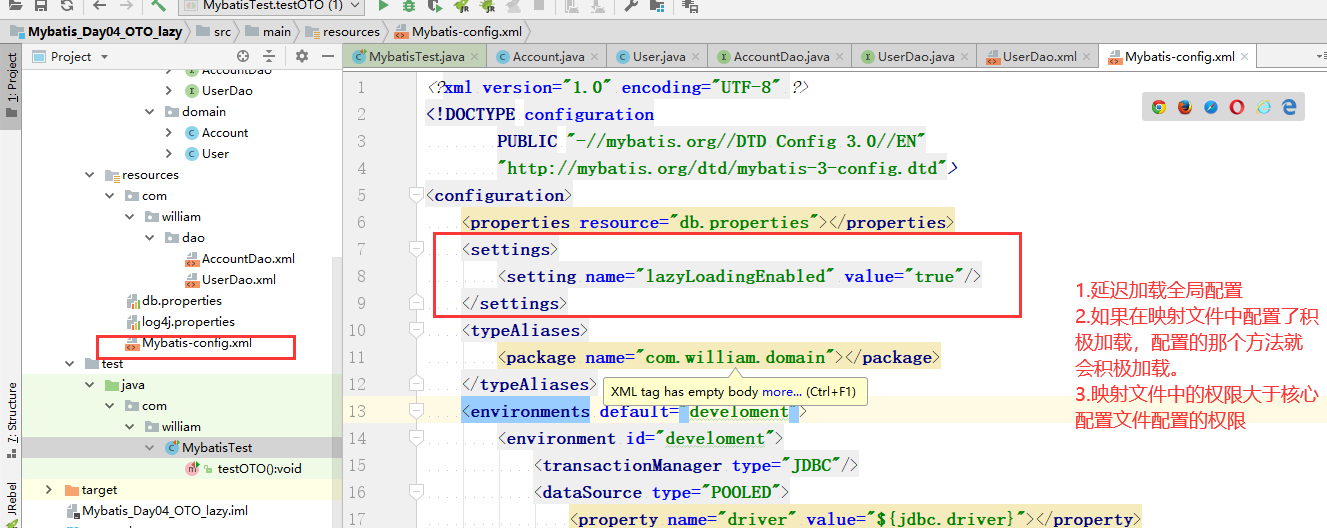Preview in Chrome browser icon

point(1159,107)
